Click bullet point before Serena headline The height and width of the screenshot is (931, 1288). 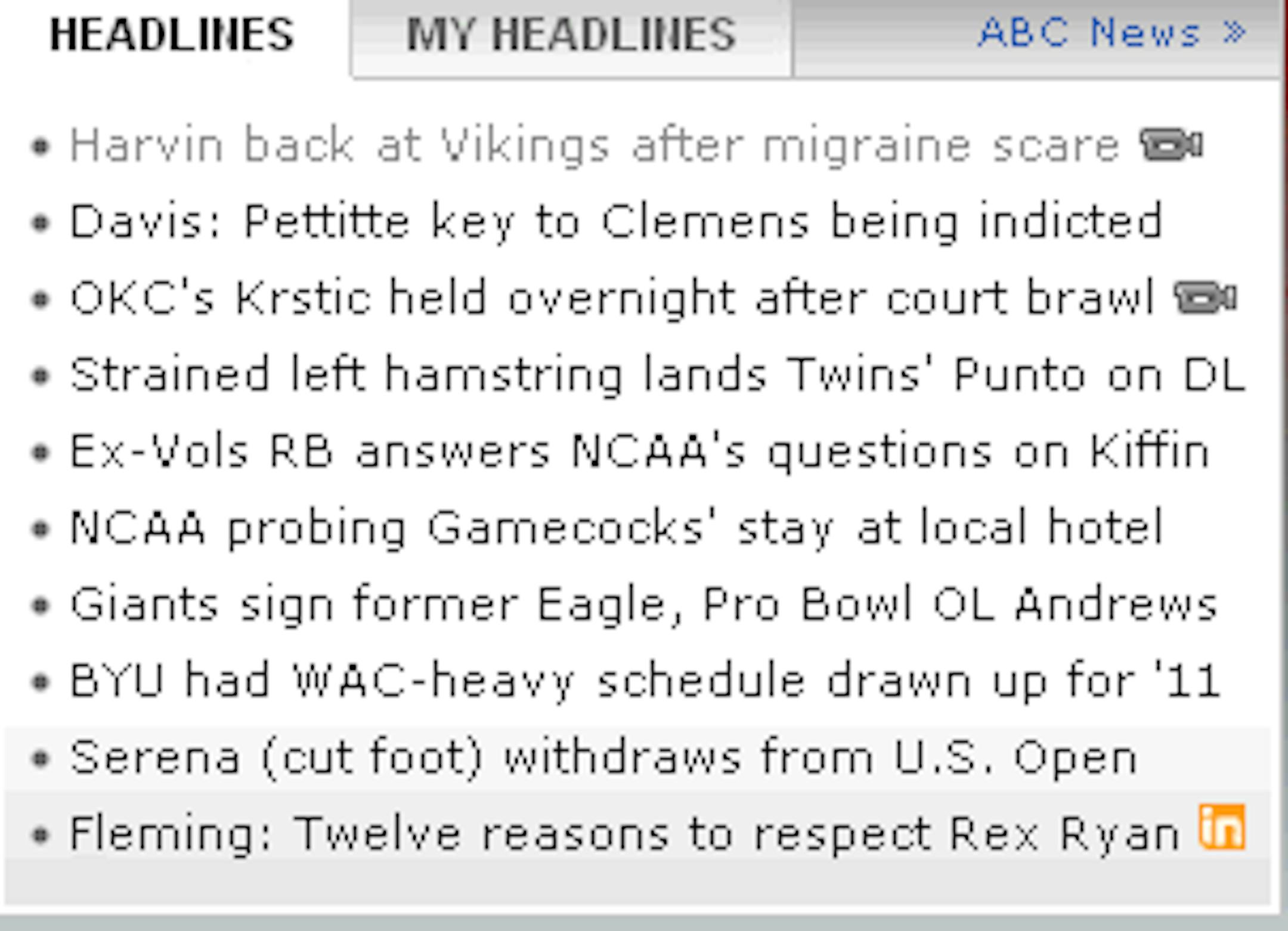coord(40,759)
